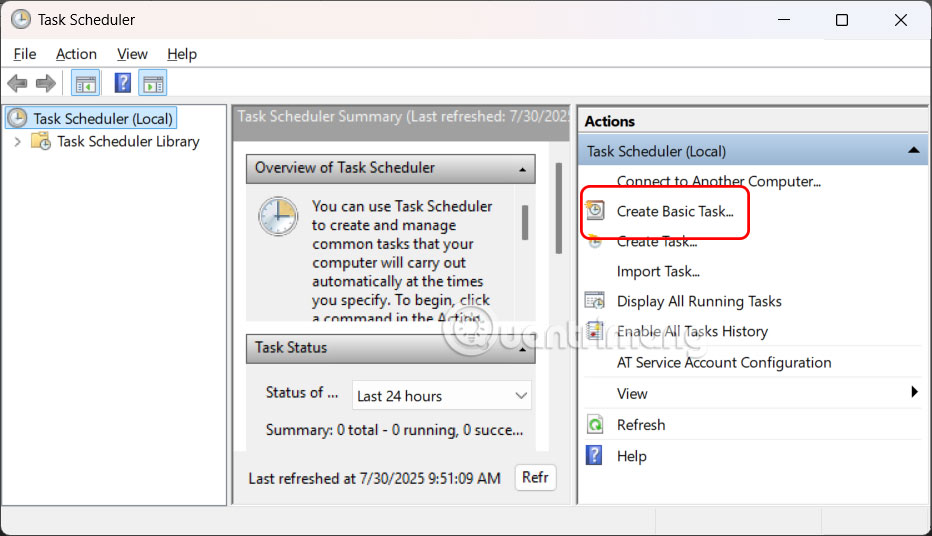The image size is (932, 536).
Task: Minimize the Task Scheduler window
Action: pyautogui.click(x=784, y=20)
